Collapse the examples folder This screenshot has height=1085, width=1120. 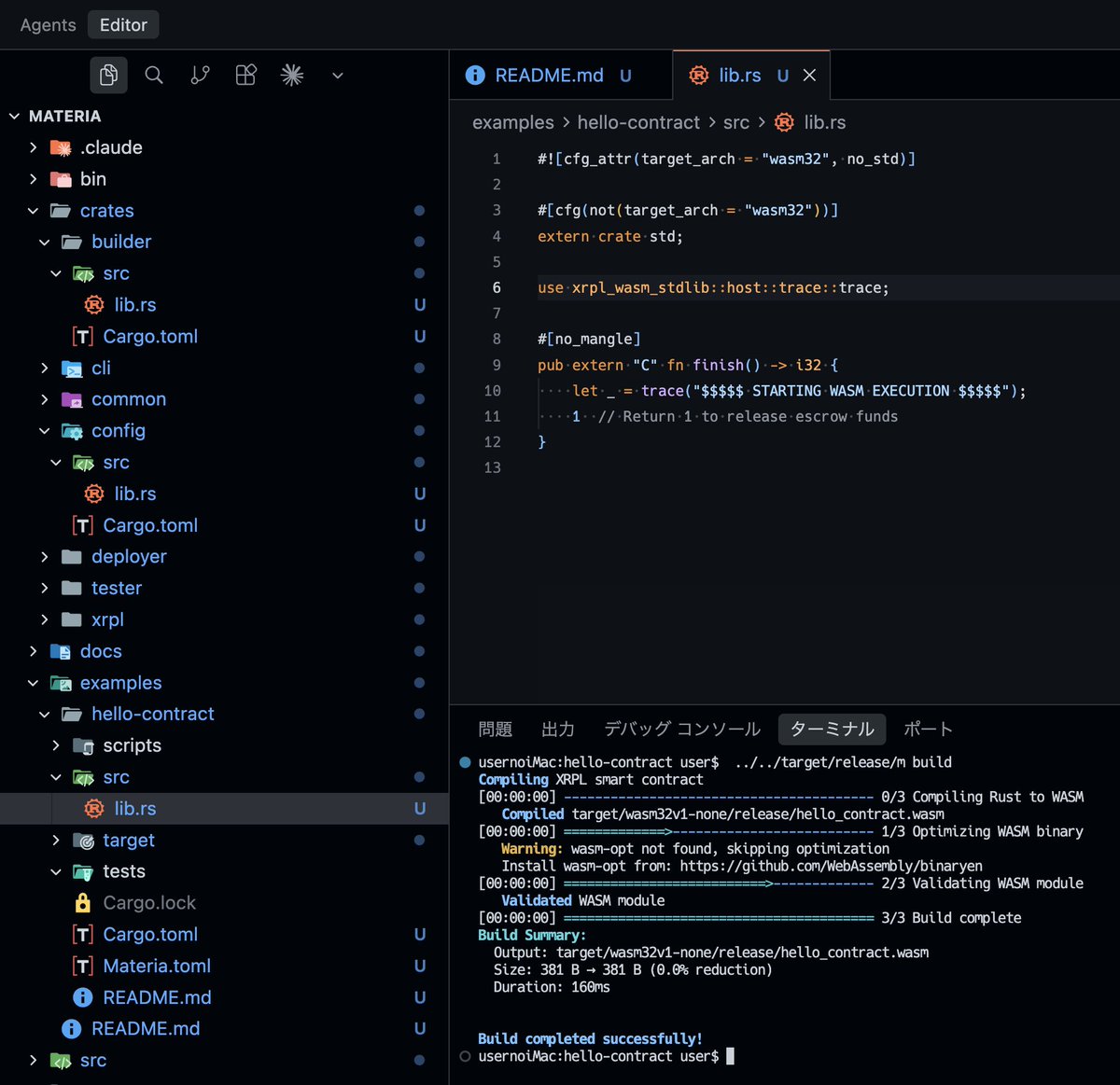tap(33, 683)
